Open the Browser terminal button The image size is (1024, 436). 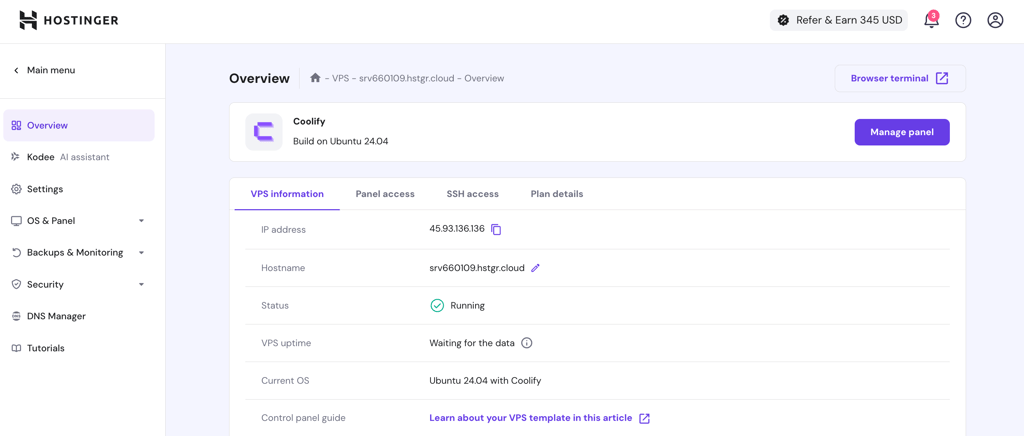[x=900, y=78]
